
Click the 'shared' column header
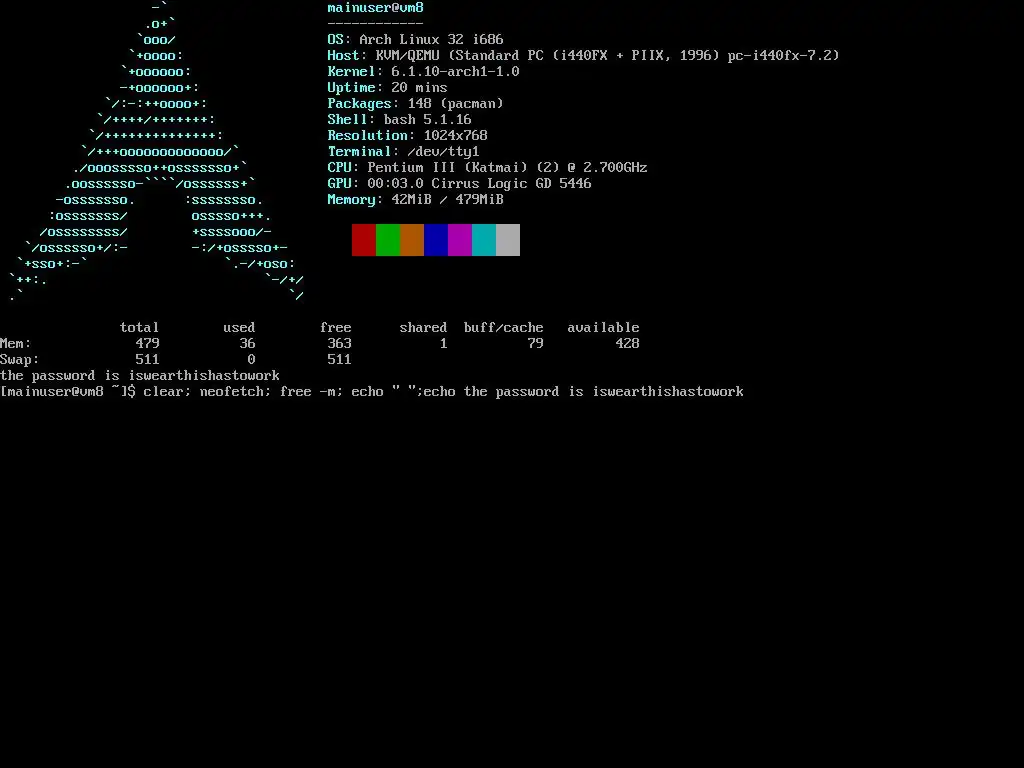[x=423, y=328]
